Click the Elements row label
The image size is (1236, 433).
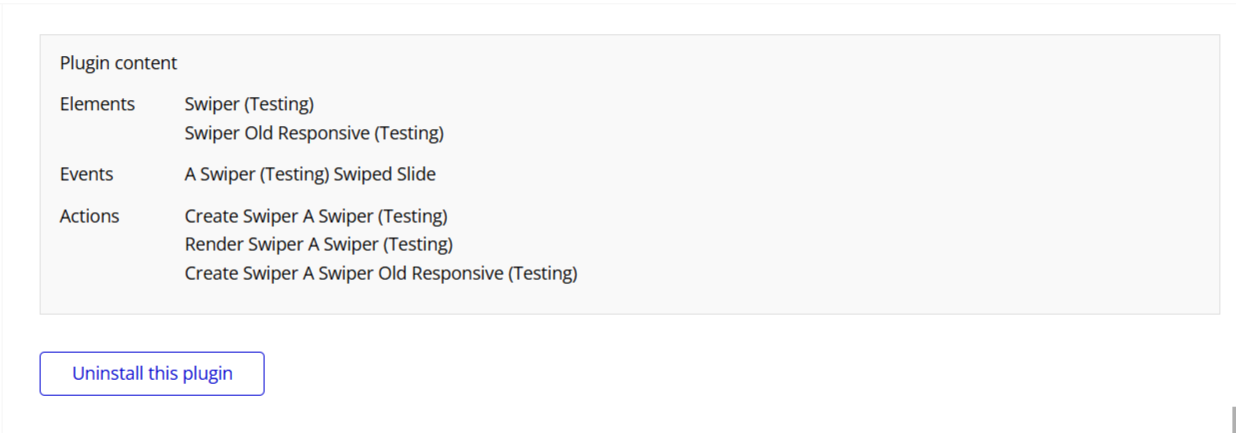point(97,104)
